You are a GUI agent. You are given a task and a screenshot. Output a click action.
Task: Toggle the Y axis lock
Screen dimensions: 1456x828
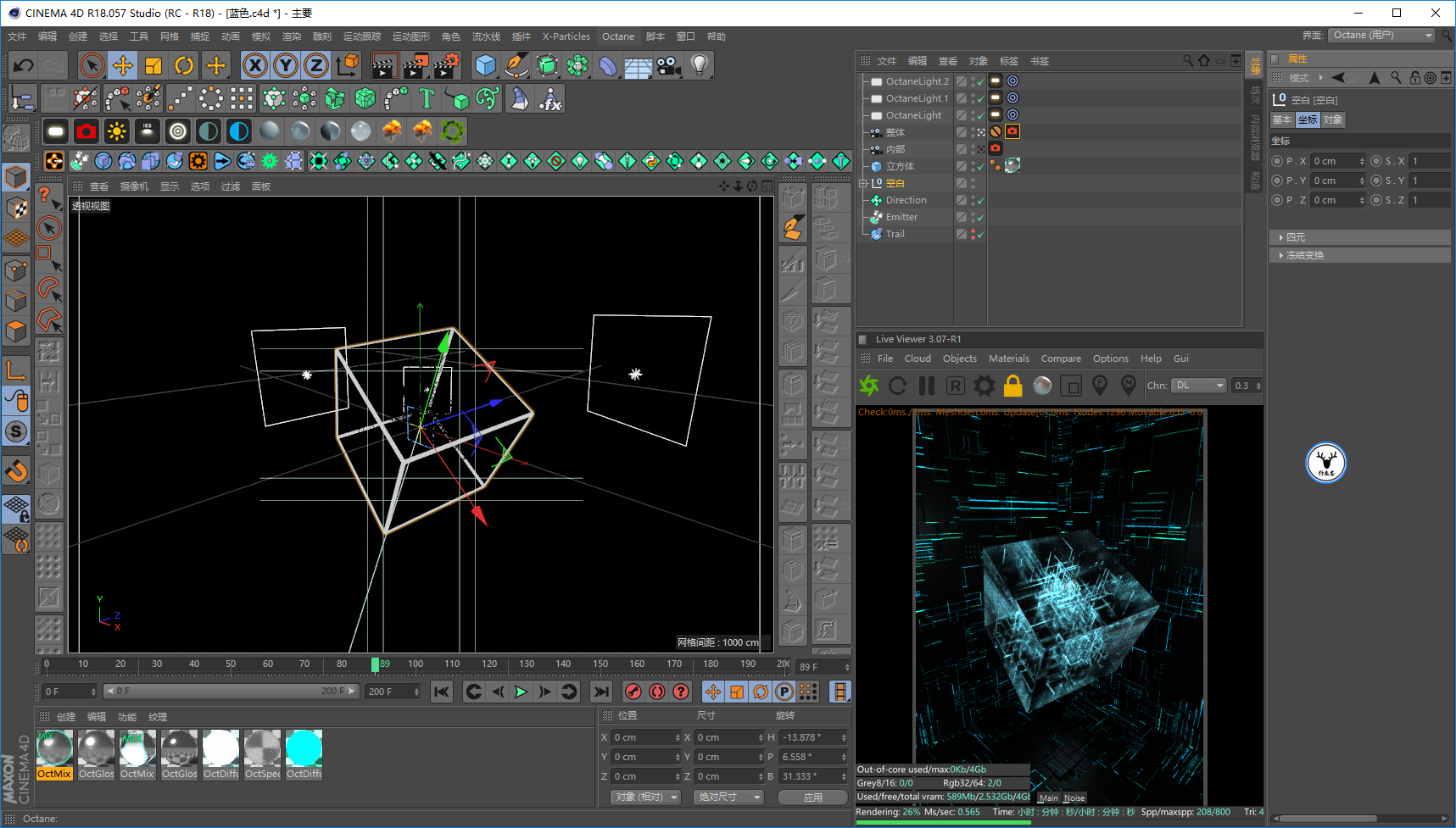286,65
